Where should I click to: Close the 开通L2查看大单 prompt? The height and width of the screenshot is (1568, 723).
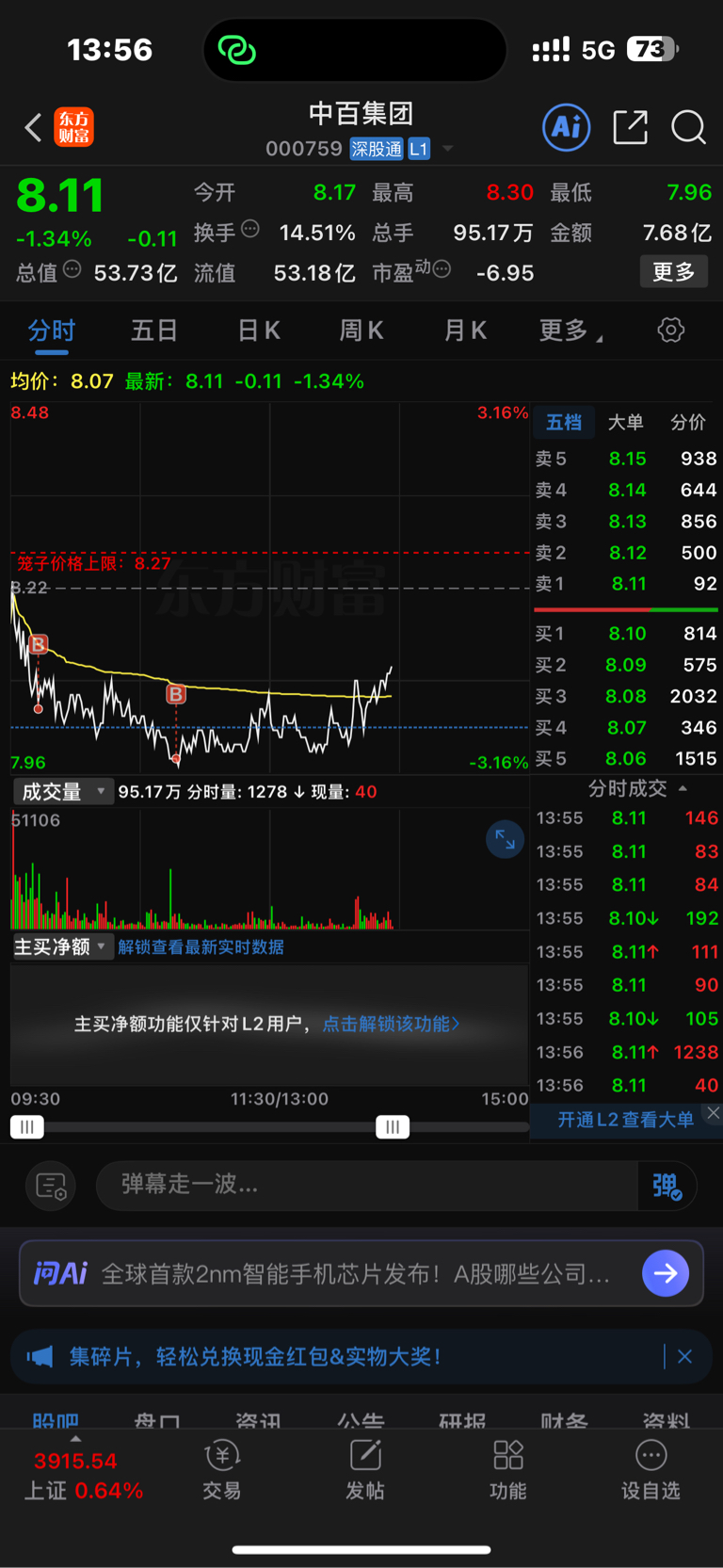tap(714, 1113)
